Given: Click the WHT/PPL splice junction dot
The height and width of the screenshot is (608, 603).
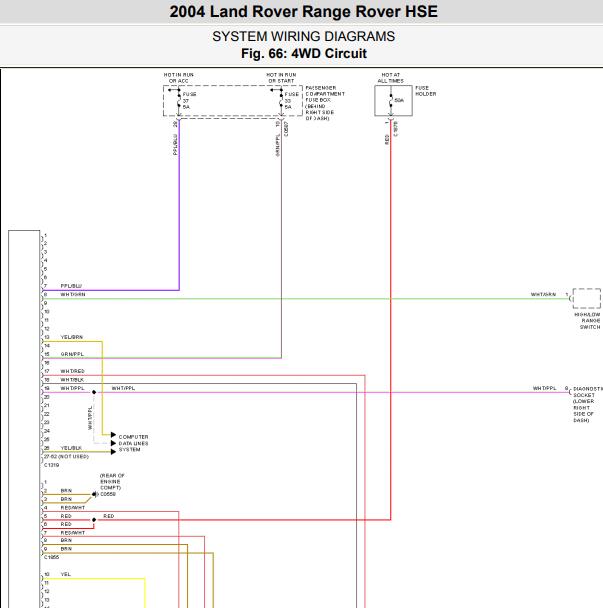Looking at the screenshot, I should tap(94, 392).
